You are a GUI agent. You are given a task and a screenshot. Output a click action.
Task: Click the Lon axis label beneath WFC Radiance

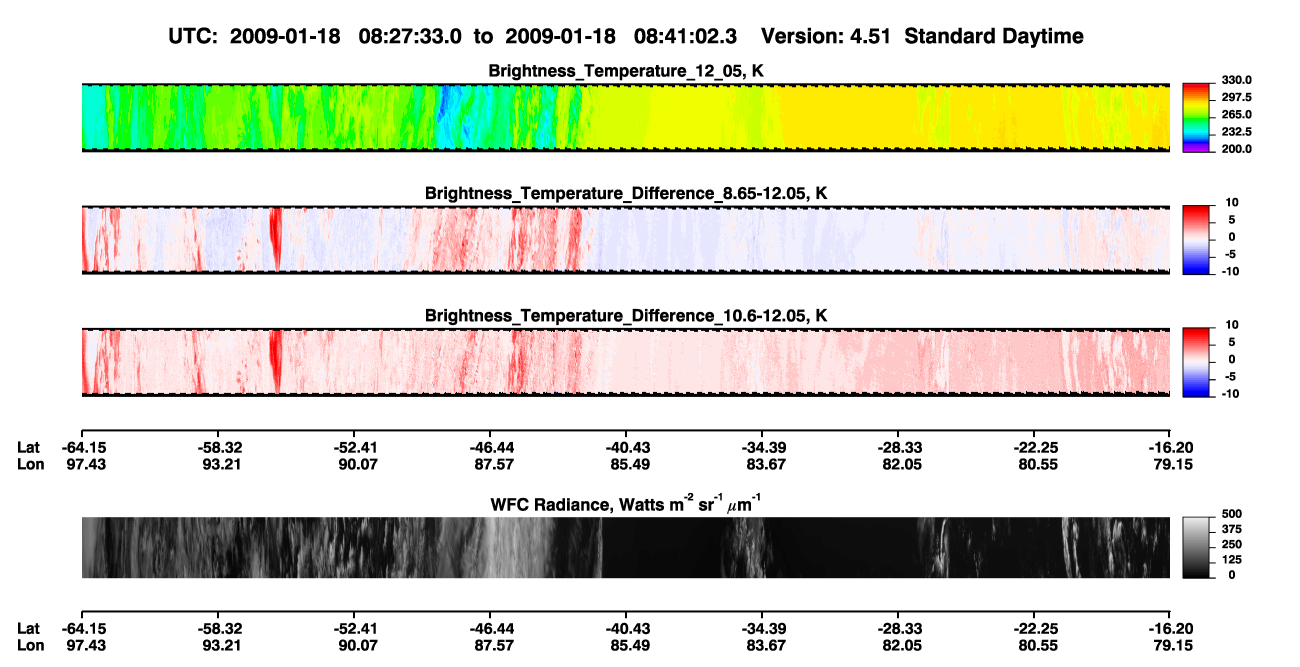(29, 645)
